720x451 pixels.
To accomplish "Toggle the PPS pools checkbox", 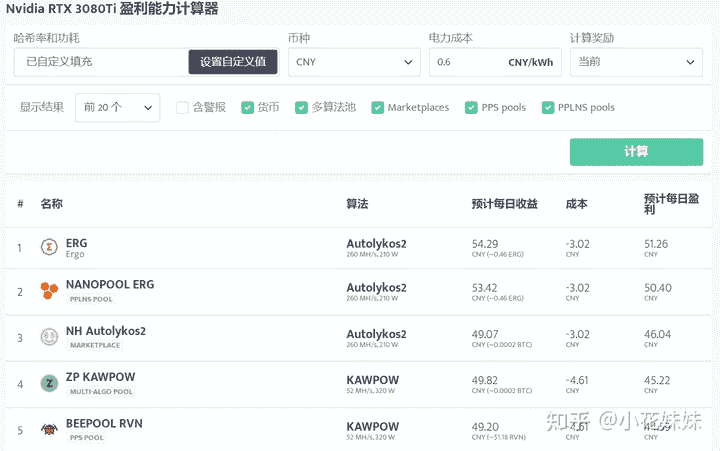I will tap(471, 107).
